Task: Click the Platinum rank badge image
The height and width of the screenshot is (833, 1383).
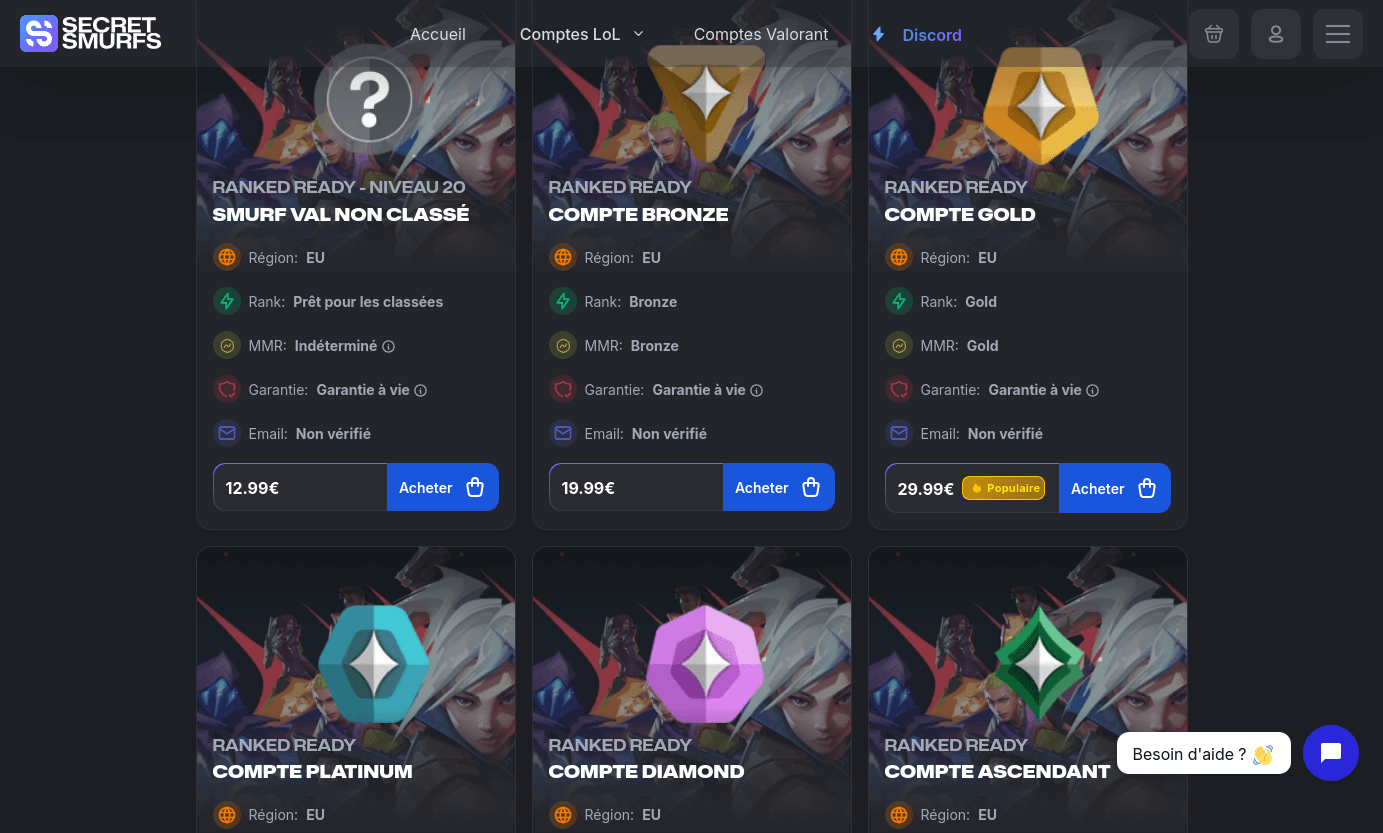Action: [374, 663]
